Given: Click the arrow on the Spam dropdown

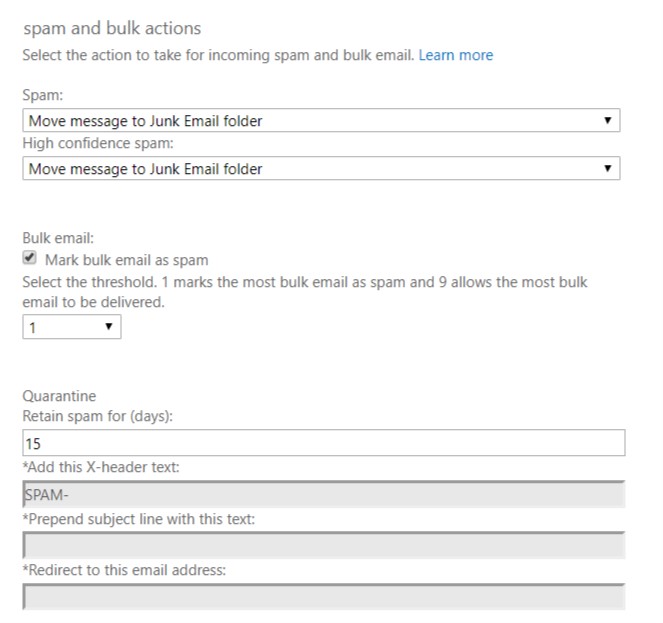Looking at the screenshot, I should click(x=608, y=121).
